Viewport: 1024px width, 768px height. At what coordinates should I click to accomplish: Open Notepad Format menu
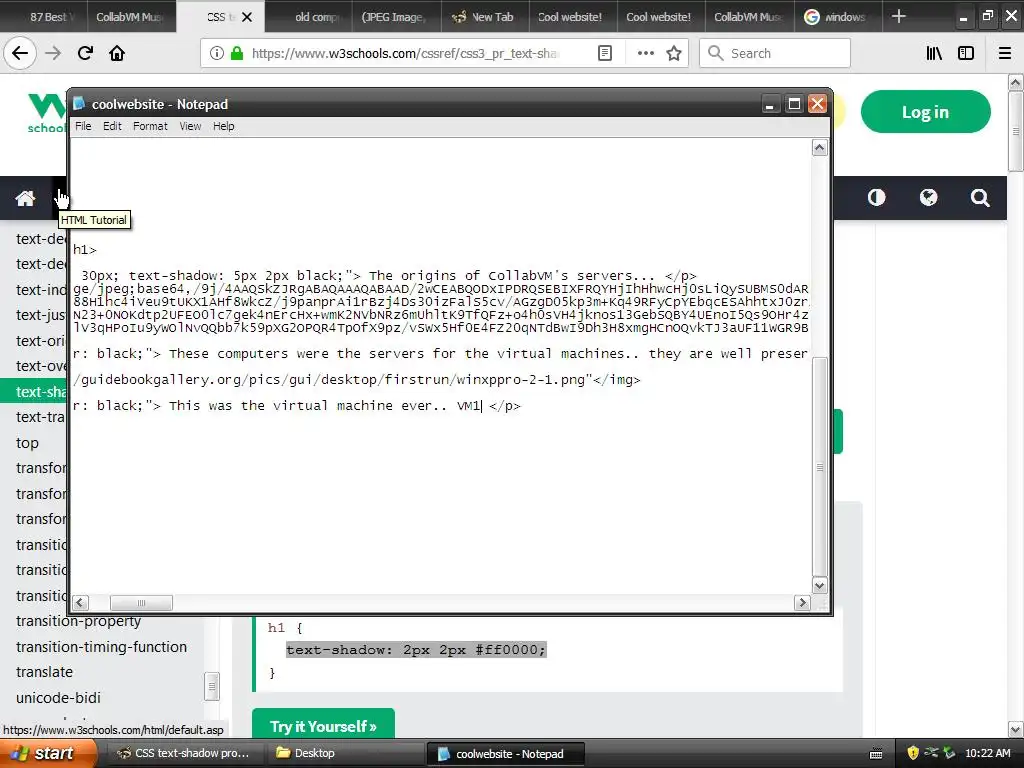click(x=150, y=126)
